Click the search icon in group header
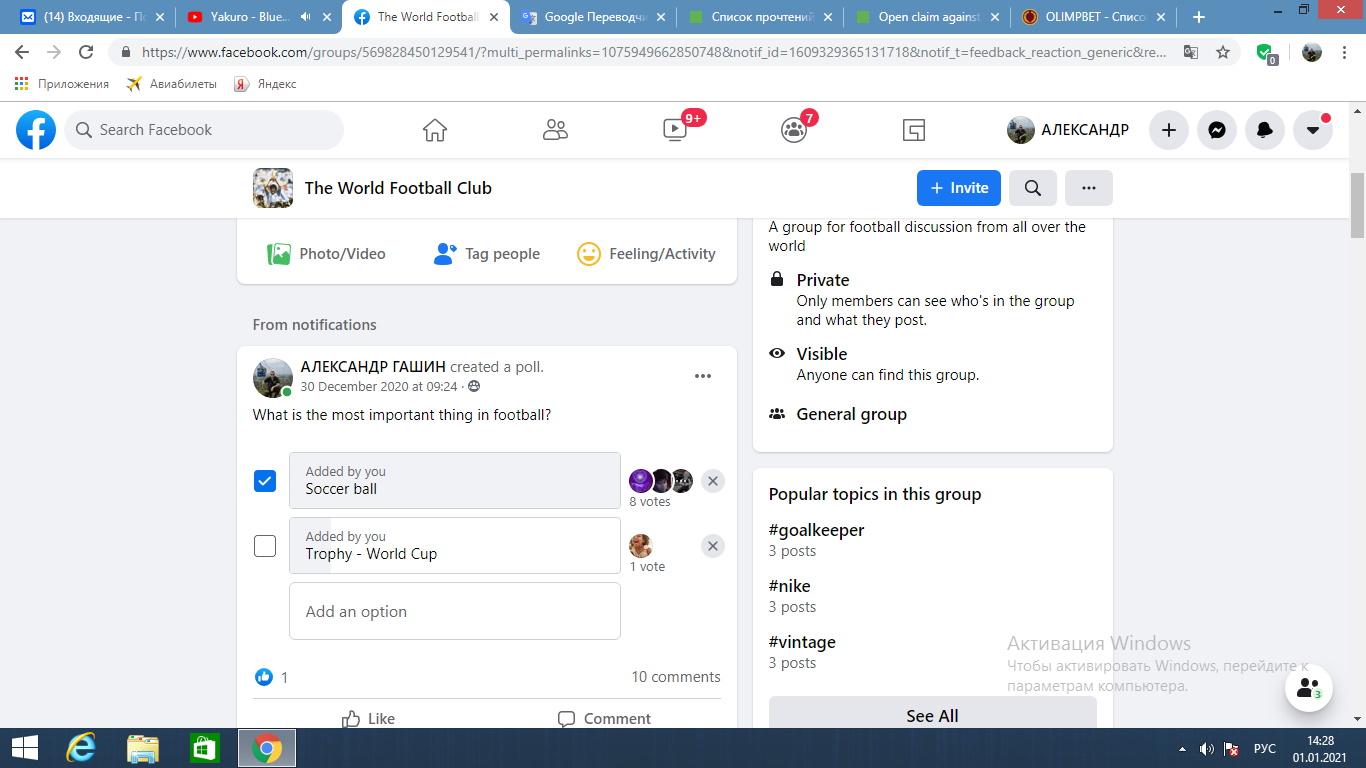1366x768 pixels. coord(1033,188)
